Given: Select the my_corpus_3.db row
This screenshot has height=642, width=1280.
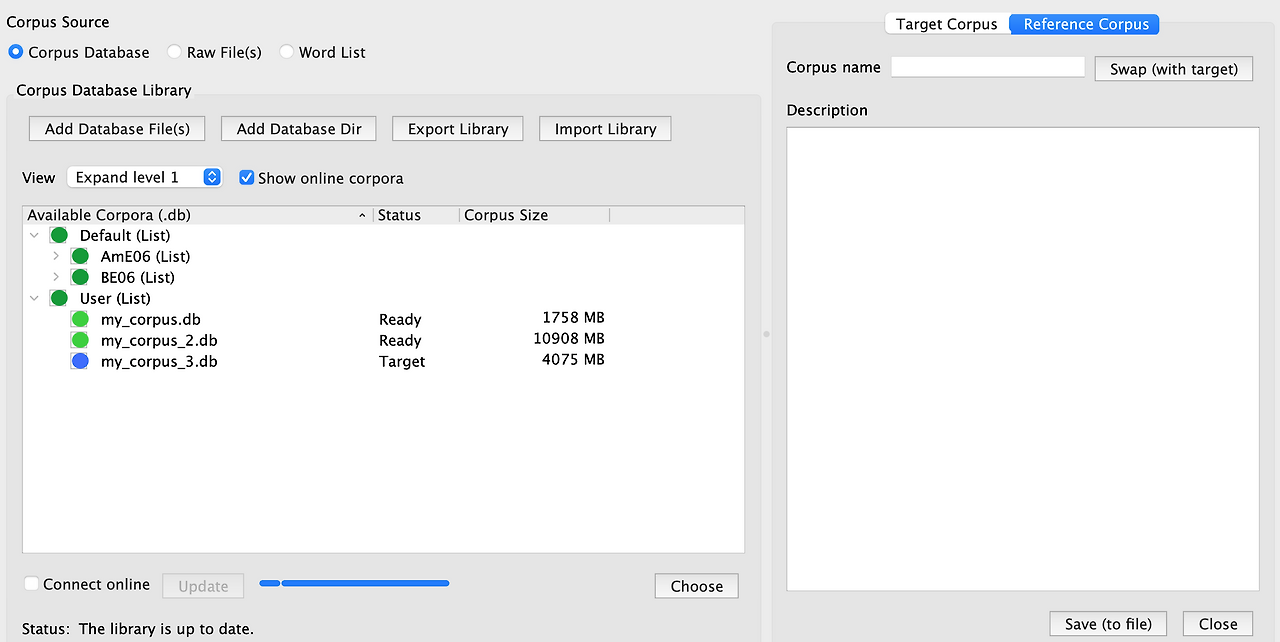Looking at the screenshot, I should click(383, 361).
